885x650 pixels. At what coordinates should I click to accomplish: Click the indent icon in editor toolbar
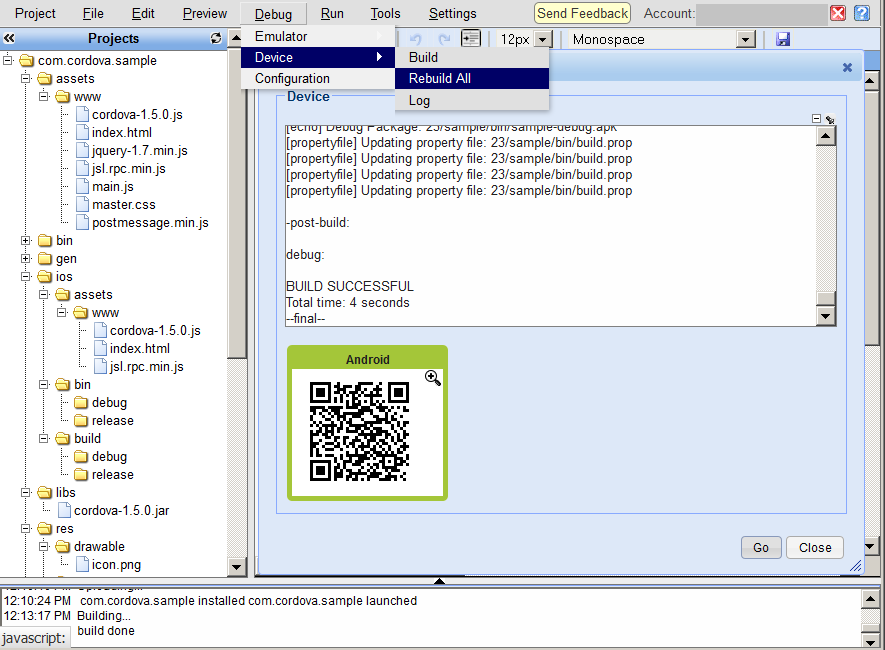pos(470,38)
